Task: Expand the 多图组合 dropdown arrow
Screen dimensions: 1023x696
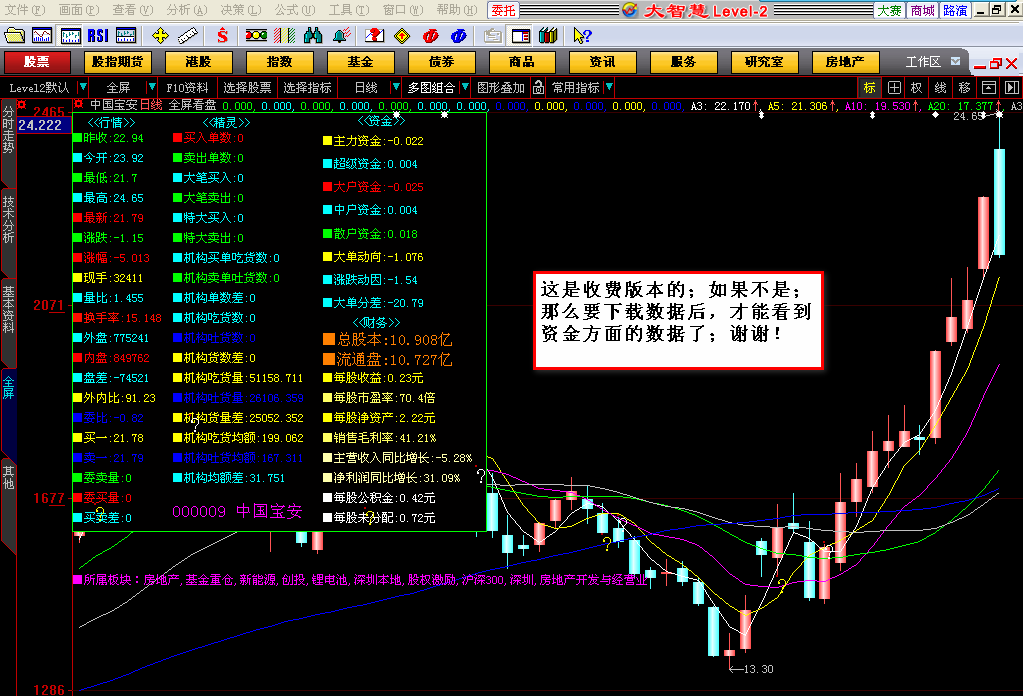Action: click(465, 87)
